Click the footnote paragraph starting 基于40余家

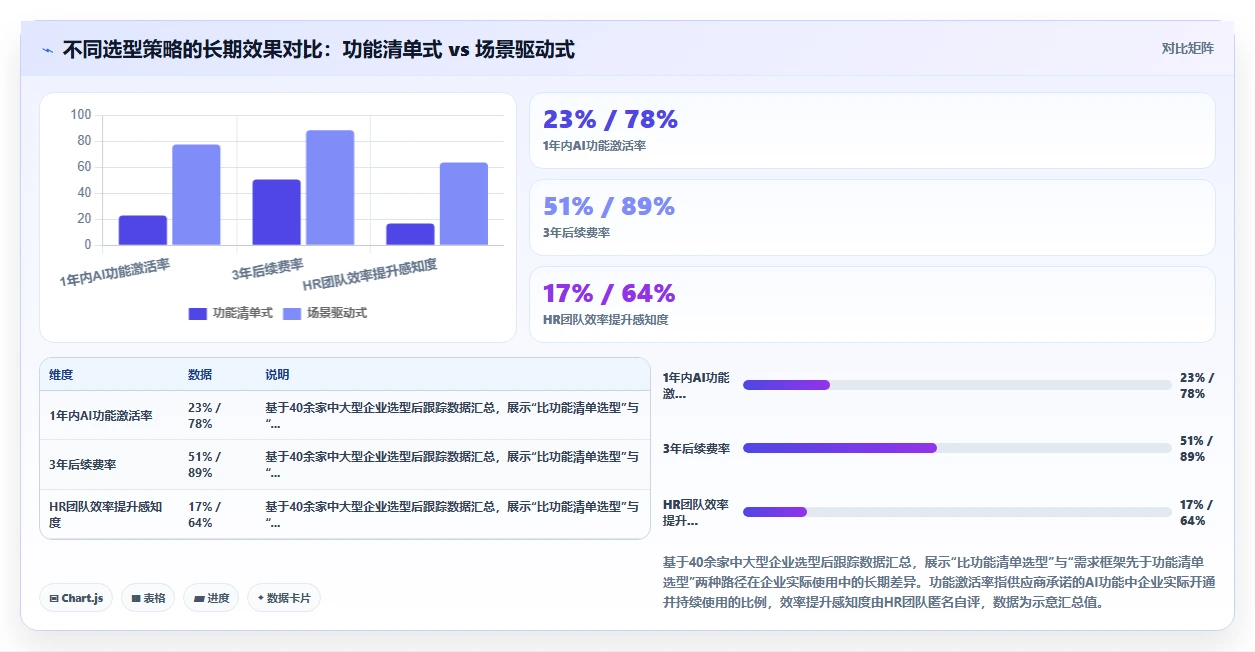[x=938, y=582]
